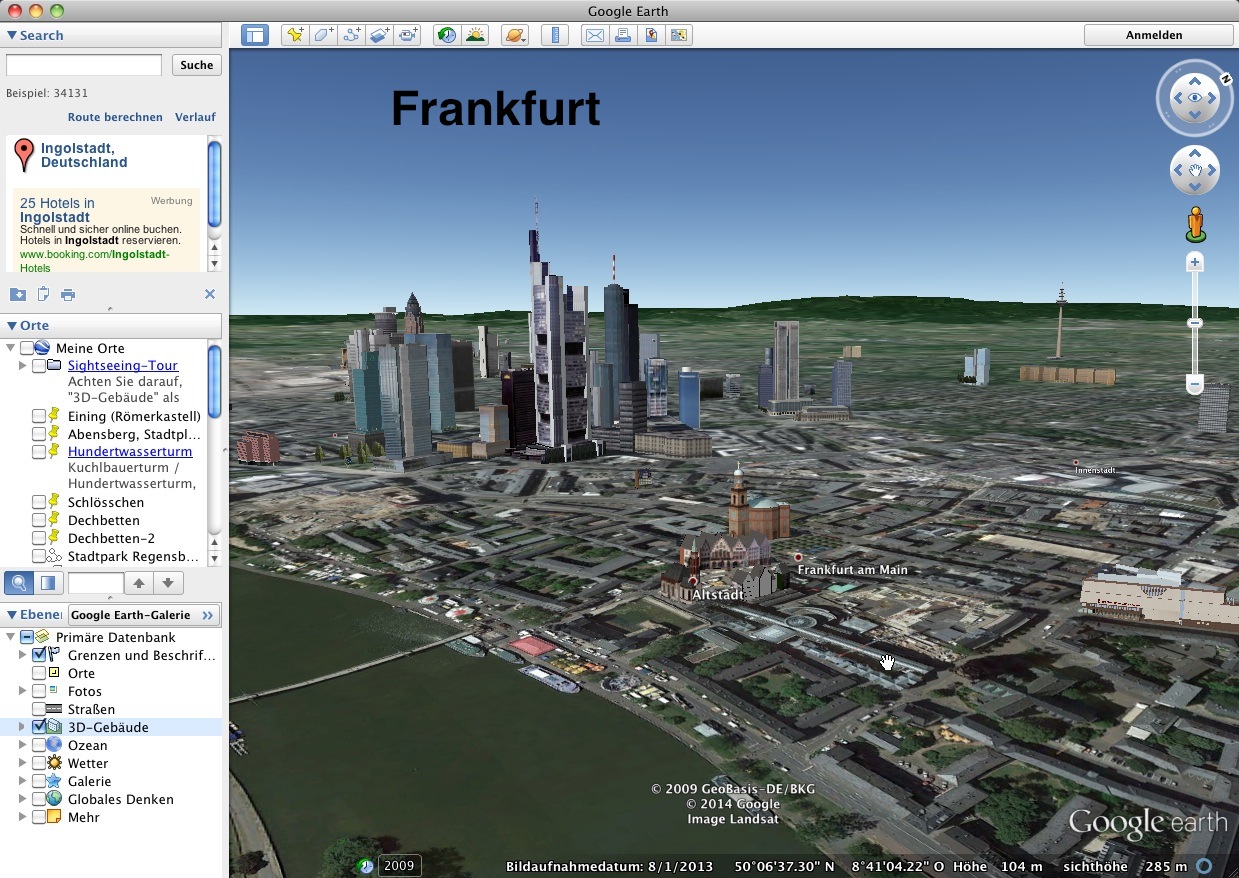
Task: Expand the Fotos layer
Action: click(x=23, y=691)
